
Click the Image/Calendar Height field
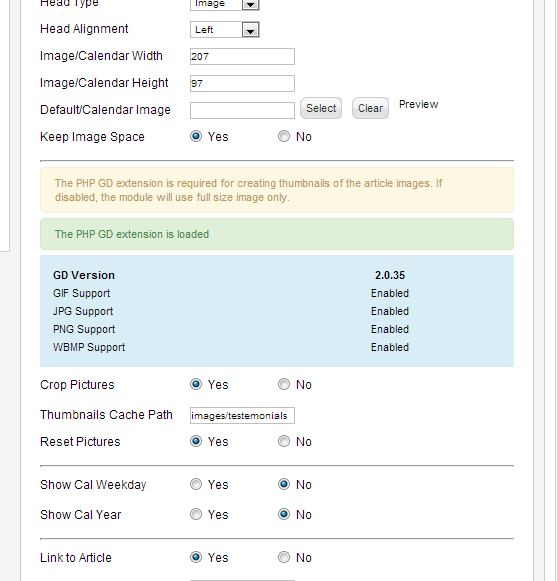click(242, 83)
